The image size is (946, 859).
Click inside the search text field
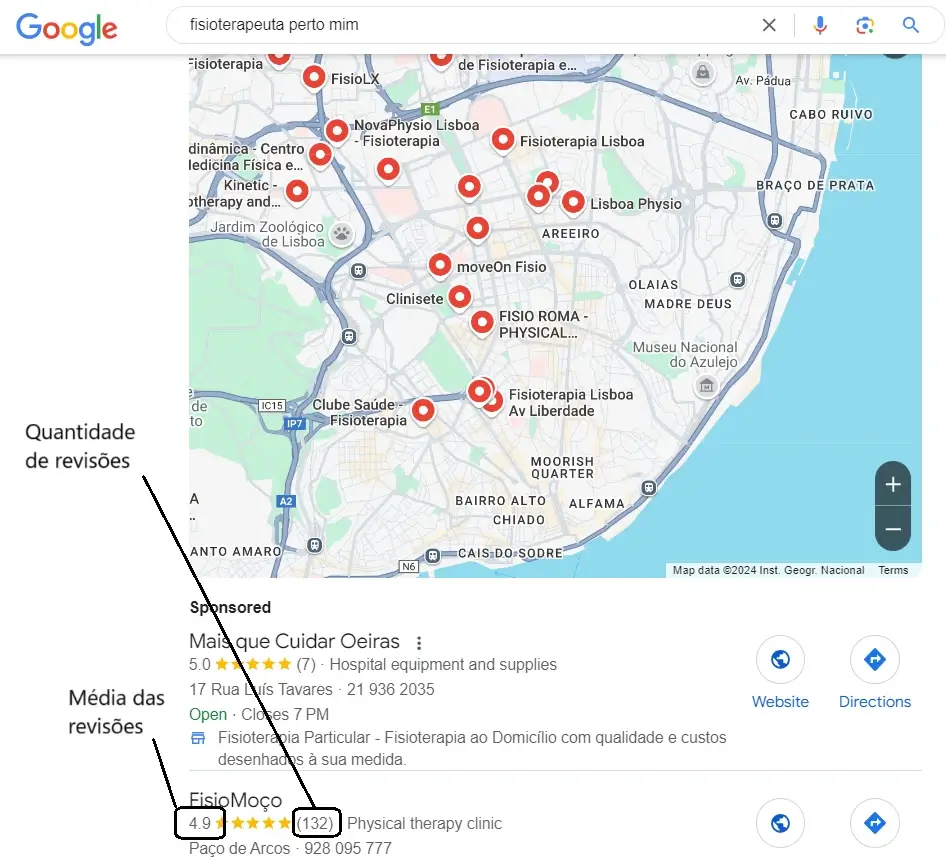[465, 25]
